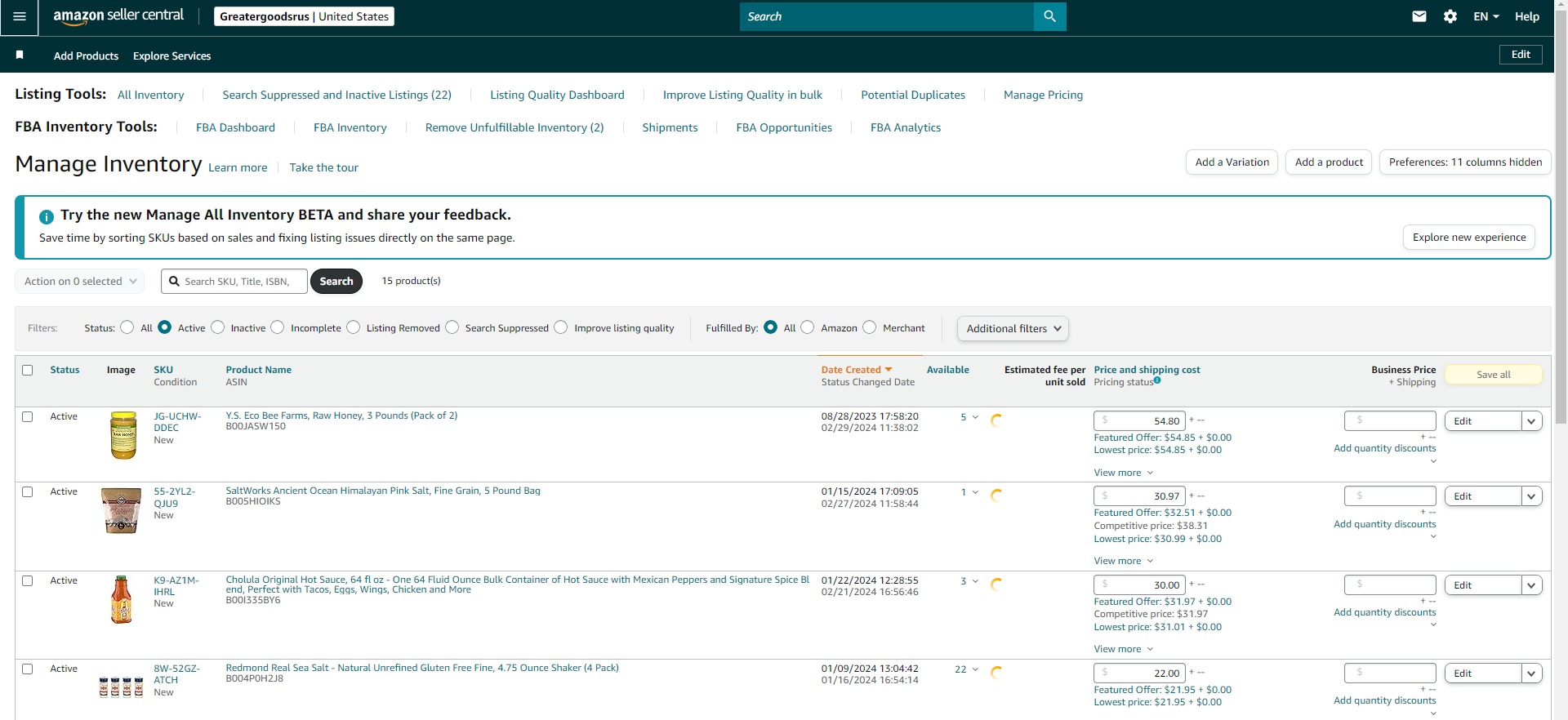Go to the All Inventory listing tool
Image resolution: width=1568 pixels, height=720 pixels.
point(151,95)
